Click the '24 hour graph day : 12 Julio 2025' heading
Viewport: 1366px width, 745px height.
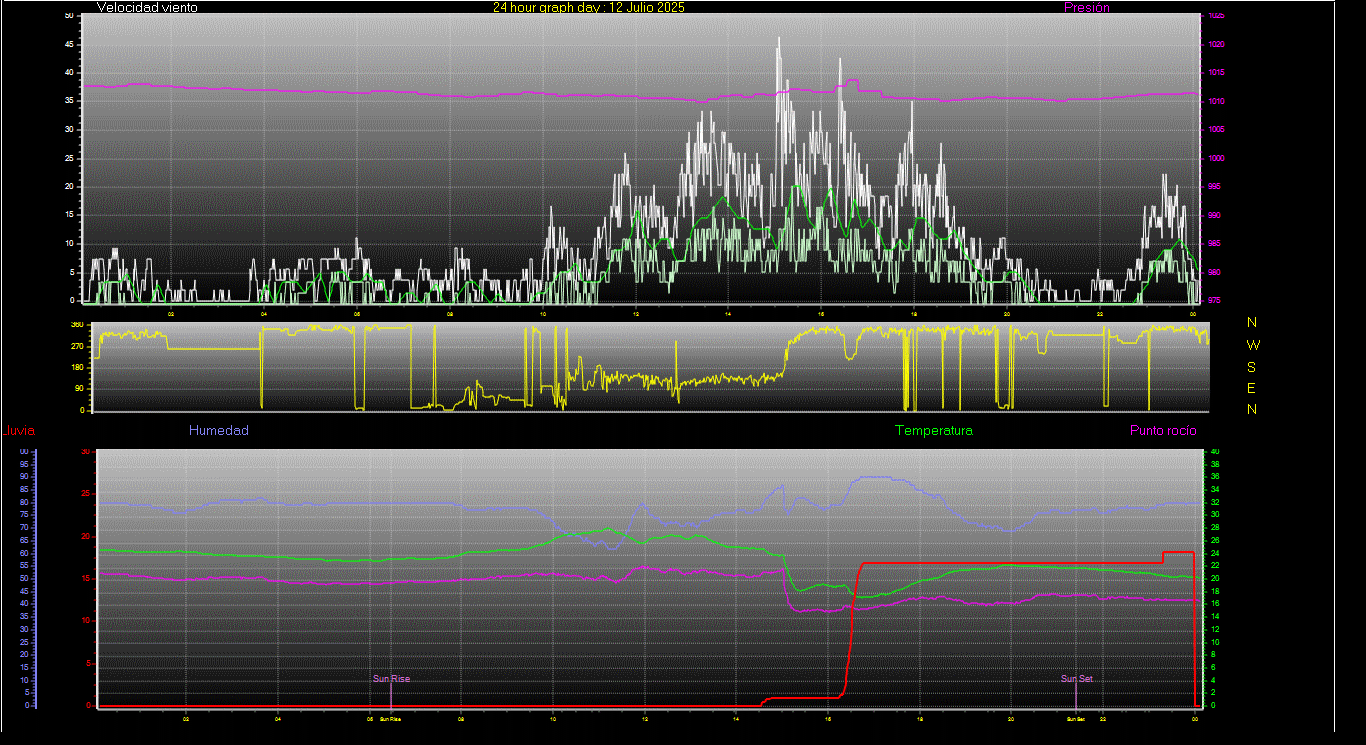coord(589,7)
